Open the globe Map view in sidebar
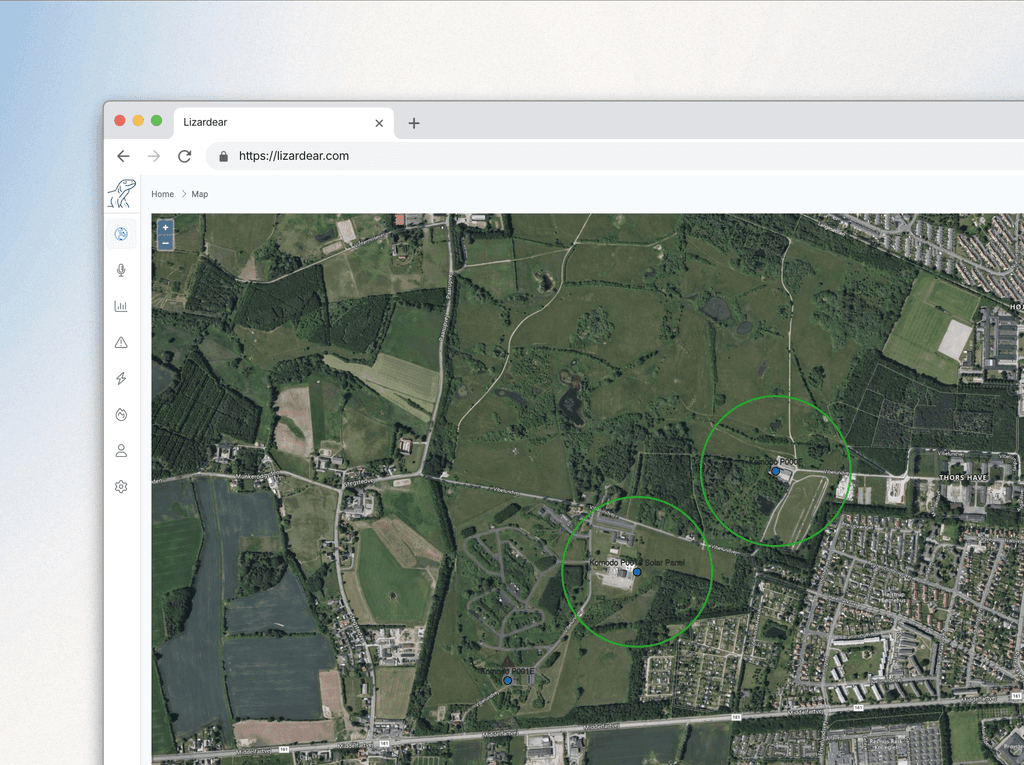The width and height of the screenshot is (1024, 765). (121, 234)
